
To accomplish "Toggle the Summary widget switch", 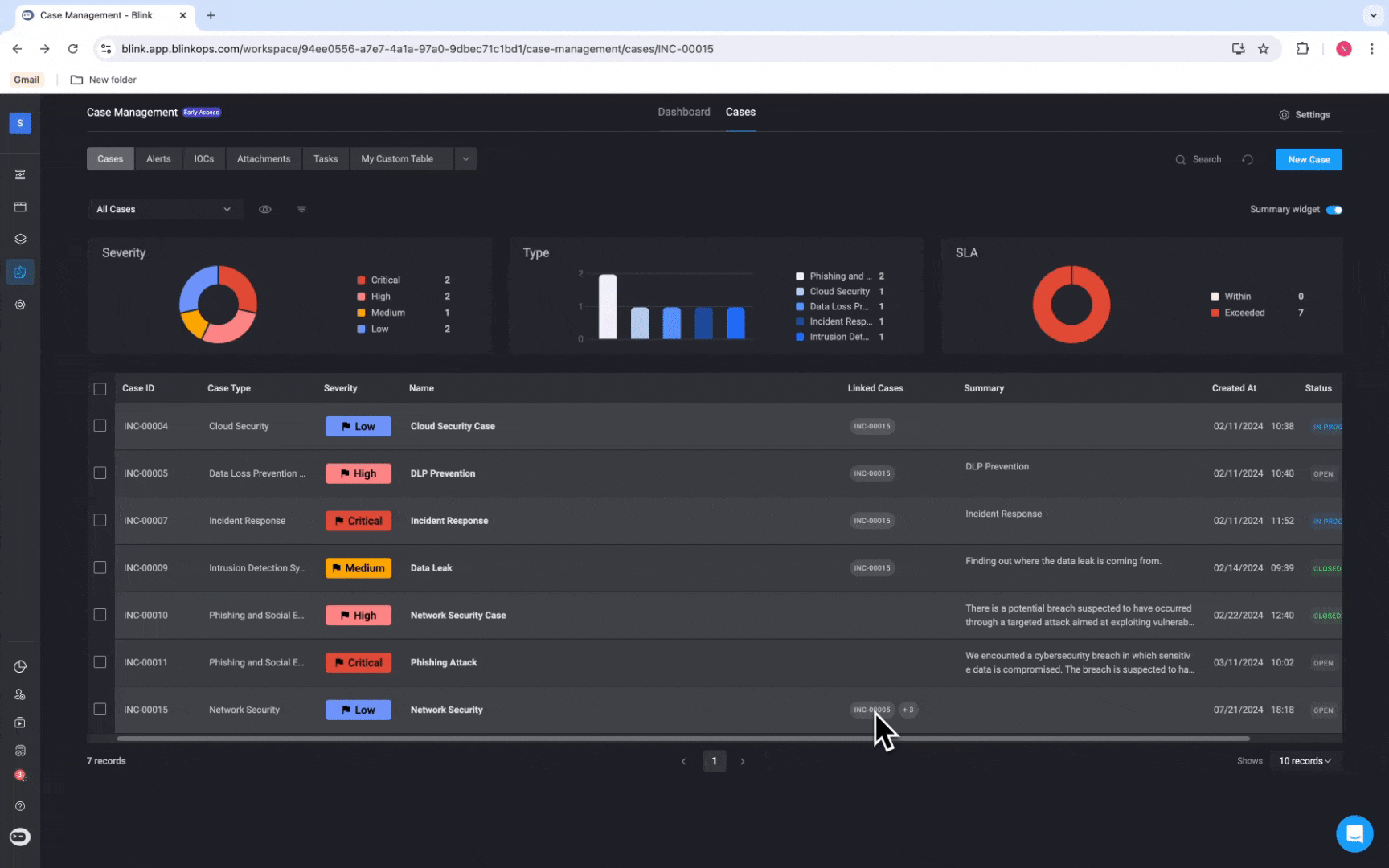I will click(x=1334, y=210).
